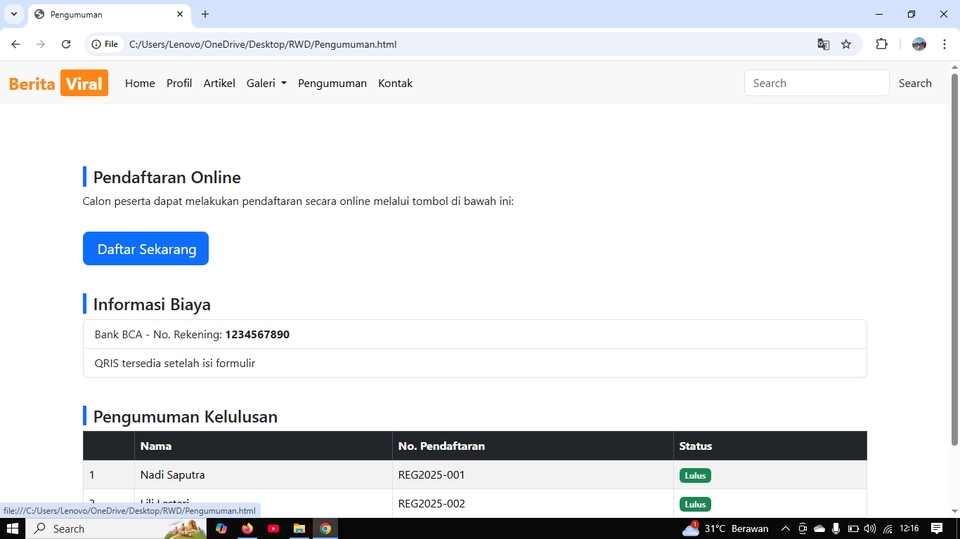Screen dimensions: 960x539
Task: Expand the Galeri dropdown menu
Action: tap(266, 83)
